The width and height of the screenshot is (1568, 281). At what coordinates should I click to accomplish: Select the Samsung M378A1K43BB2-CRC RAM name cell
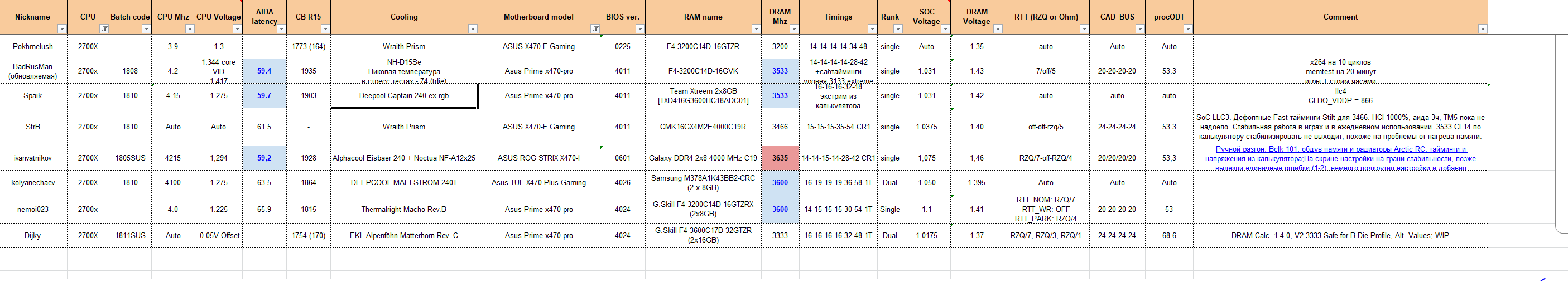click(703, 182)
